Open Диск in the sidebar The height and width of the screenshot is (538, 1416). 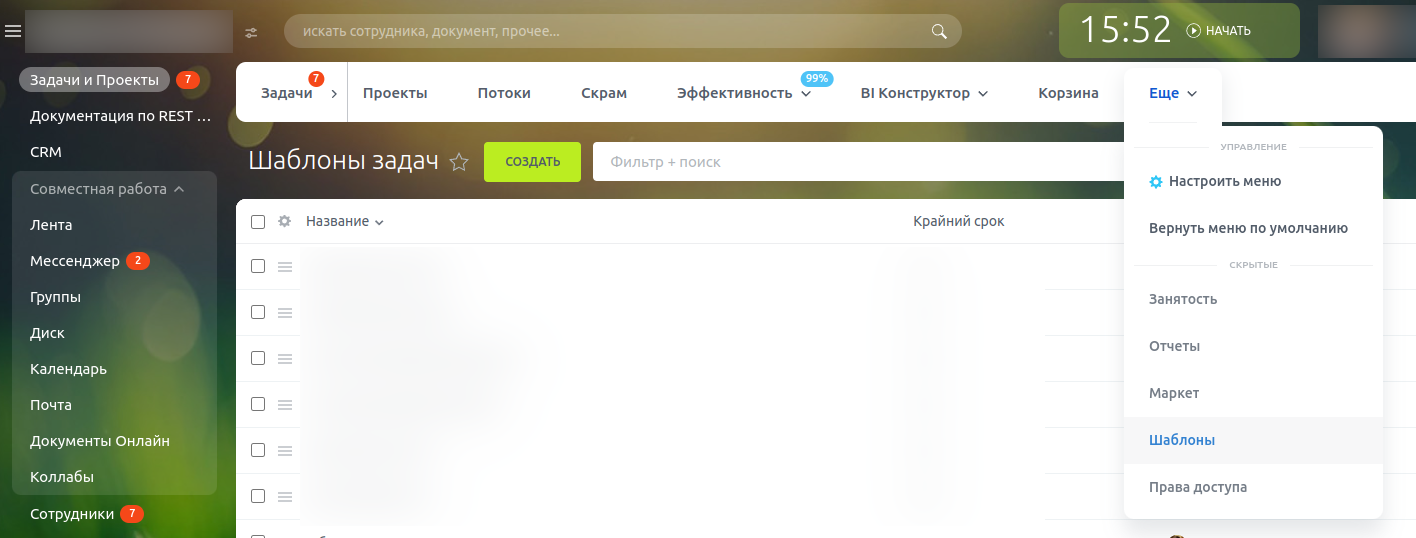point(47,333)
